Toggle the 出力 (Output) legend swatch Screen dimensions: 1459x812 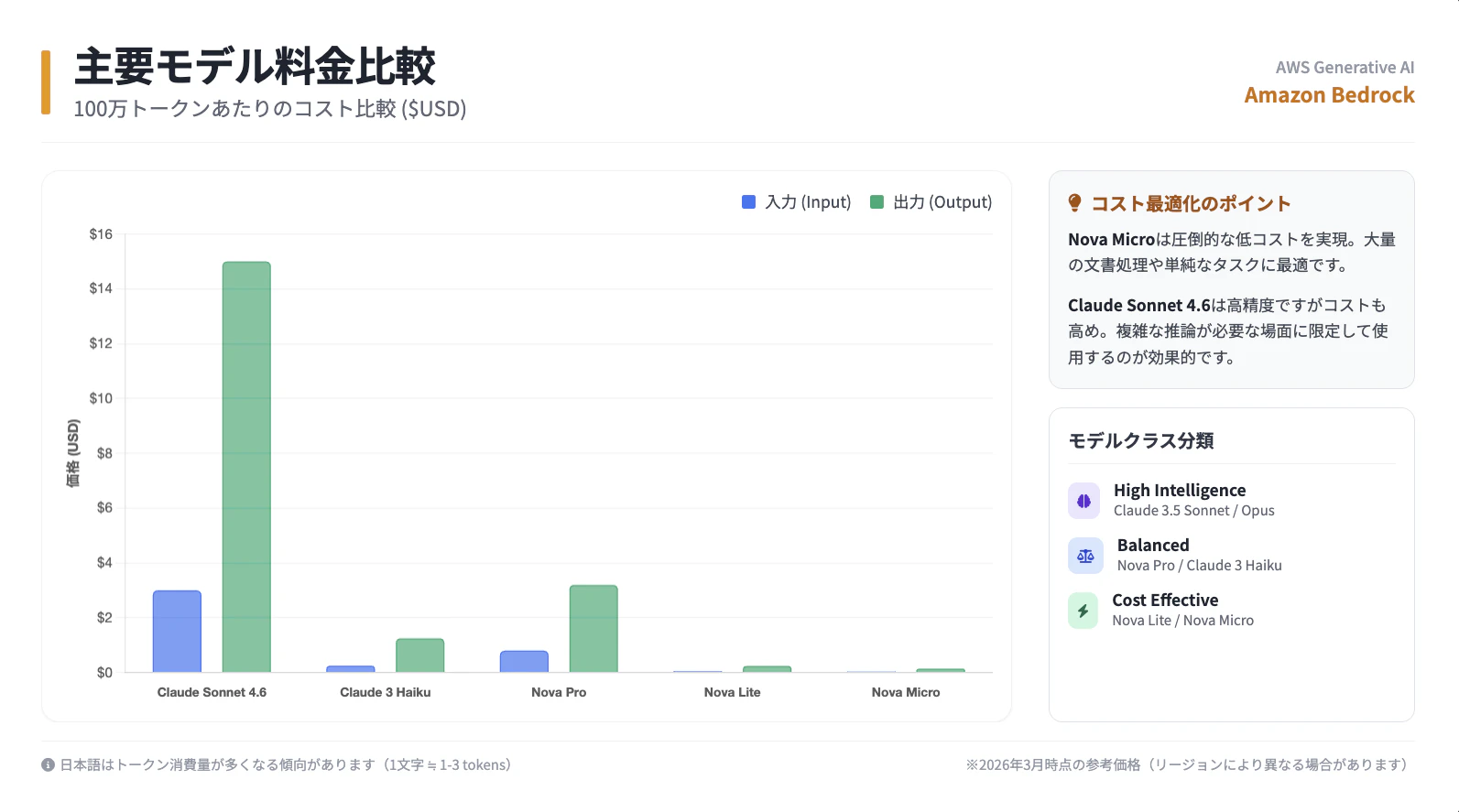click(x=876, y=201)
